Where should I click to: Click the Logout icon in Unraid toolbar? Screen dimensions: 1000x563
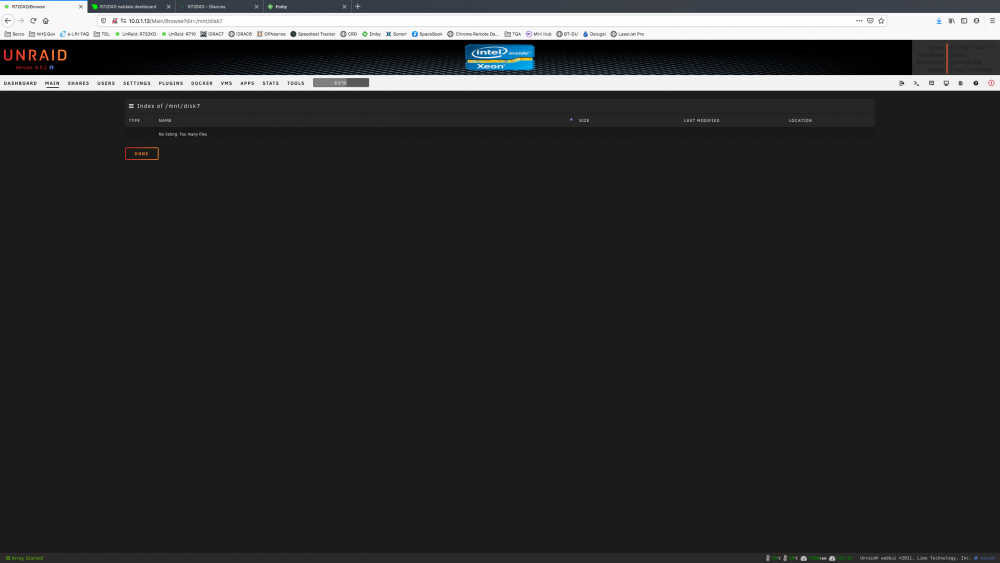click(x=901, y=83)
